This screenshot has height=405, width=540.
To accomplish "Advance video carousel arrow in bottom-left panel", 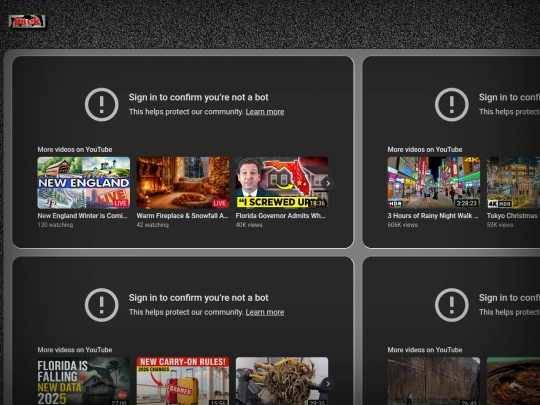I will pyautogui.click(x=328, y=383).
